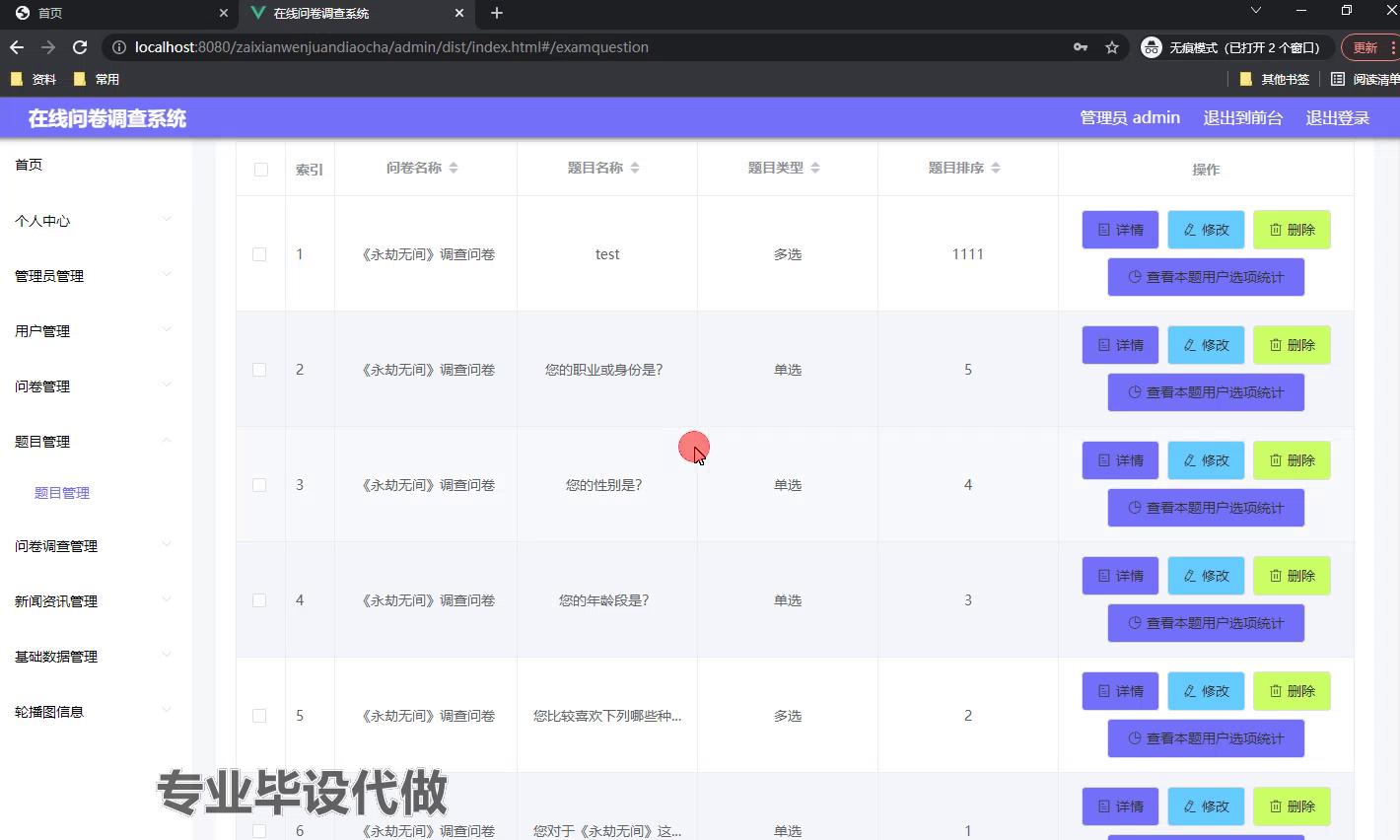Viewport: 1400px width, 840px height.
Task: Click the browser back arrow icon
Action: point(17,47)
